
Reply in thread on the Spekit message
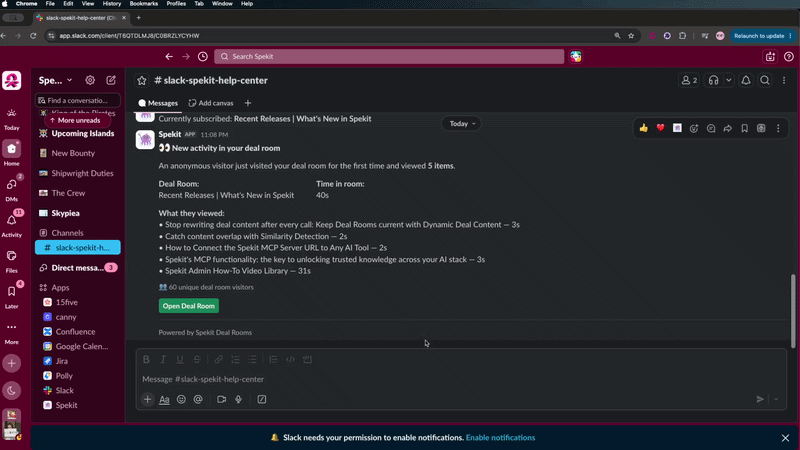coord(711,129)
